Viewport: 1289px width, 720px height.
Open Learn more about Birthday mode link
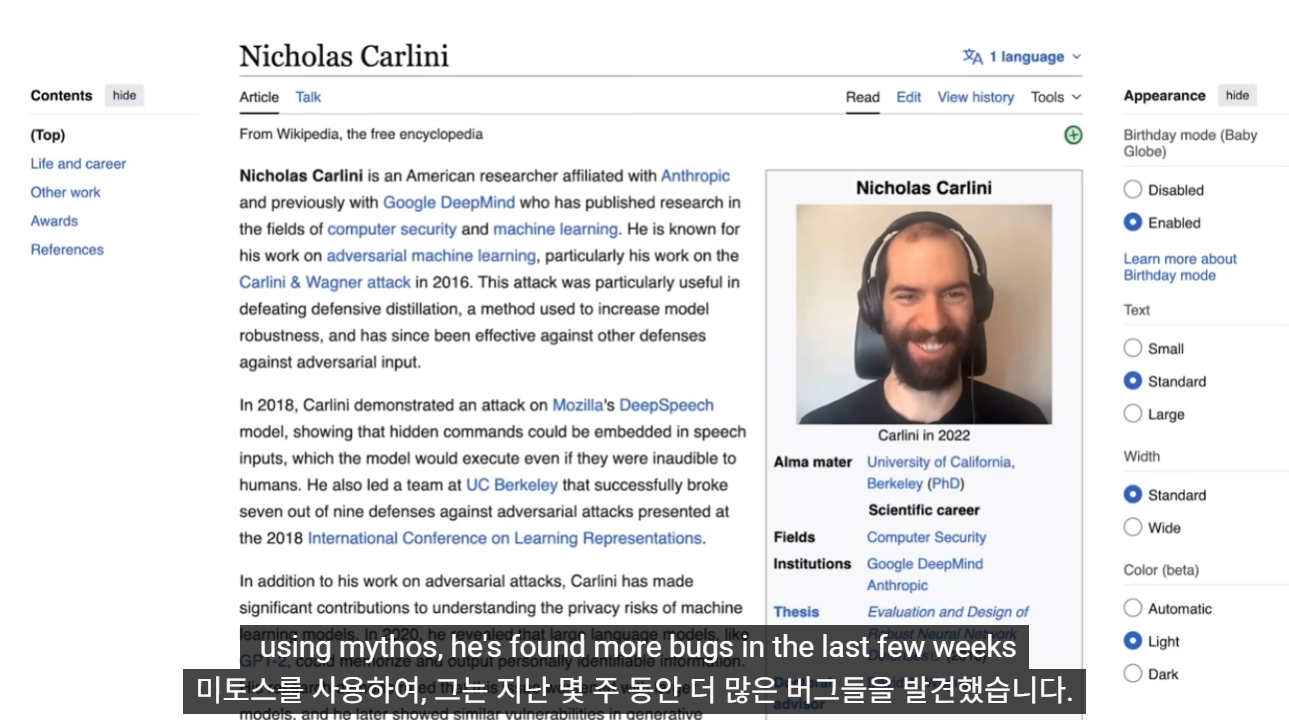coord(1180,267)
